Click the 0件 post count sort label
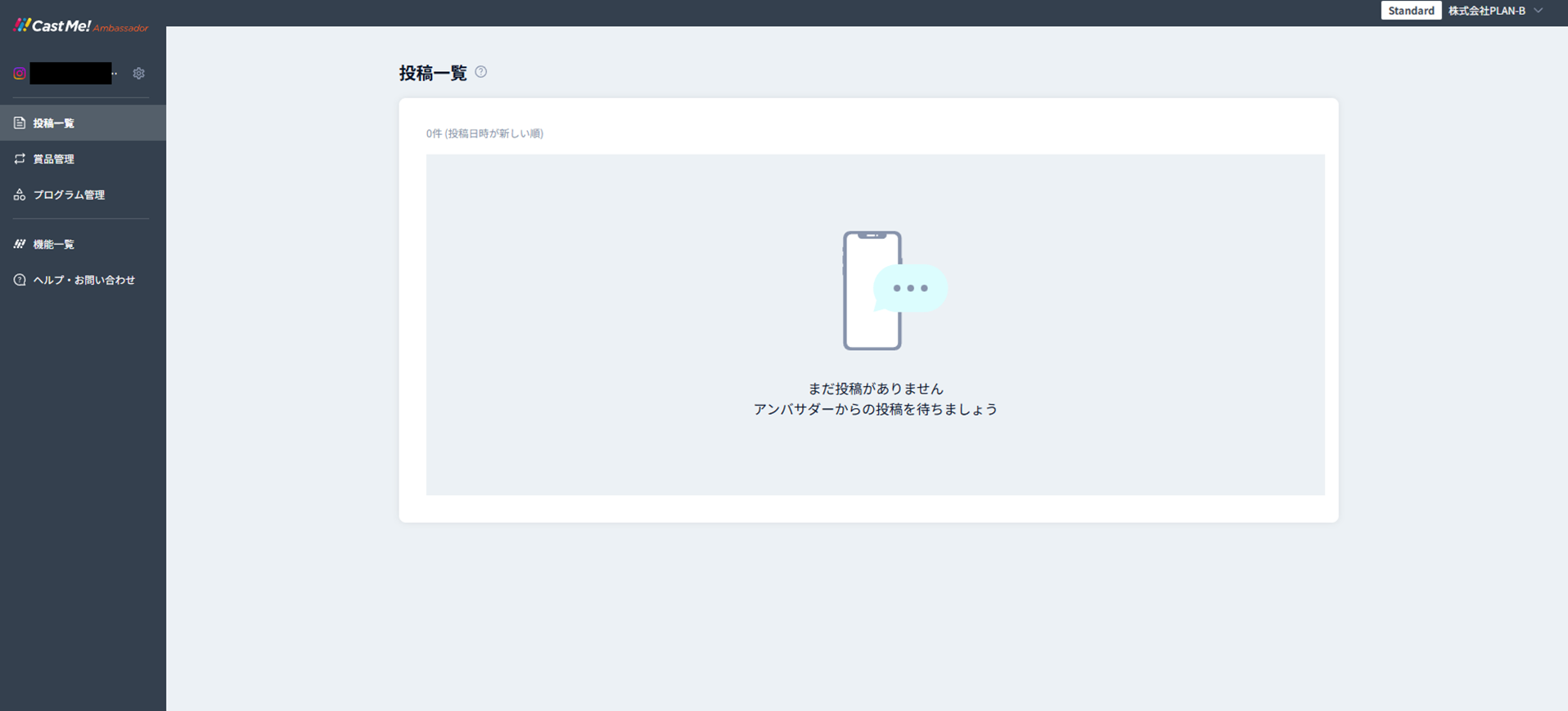This screenshot has width=1568, height=711. [x=484, y=133]
